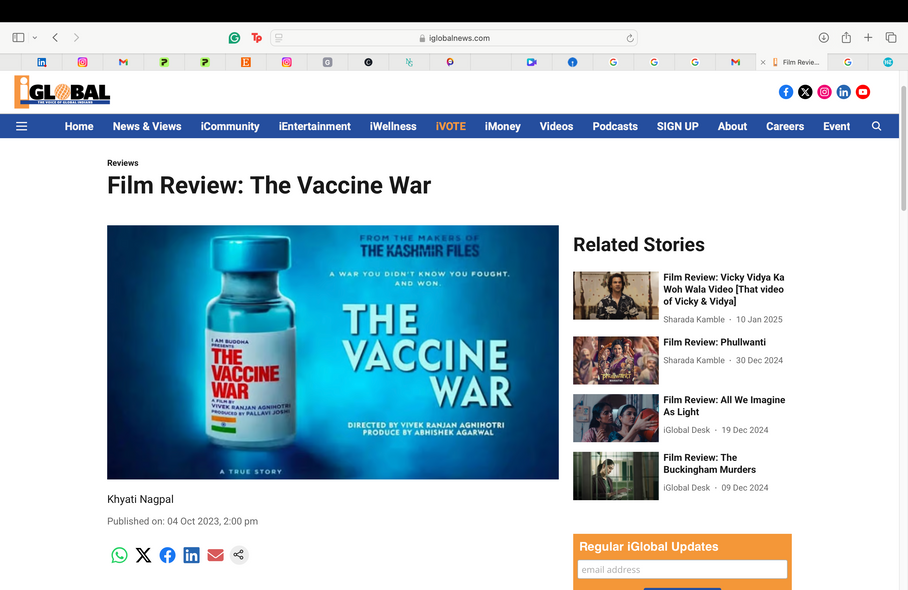Click the page vertical scrollbar
The image size is (908, 590).
click(x=903, y=150)
